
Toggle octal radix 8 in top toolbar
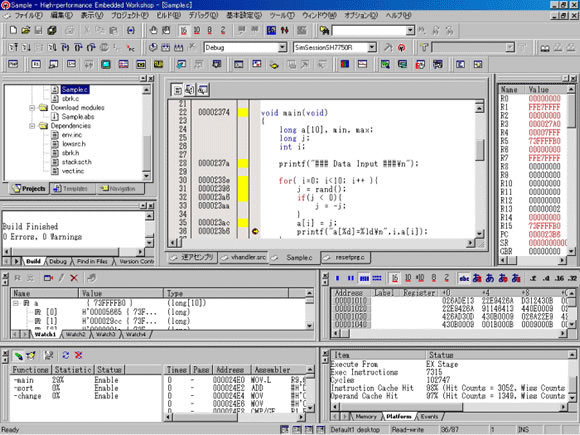pyautogui.click(x=209, y=30)
